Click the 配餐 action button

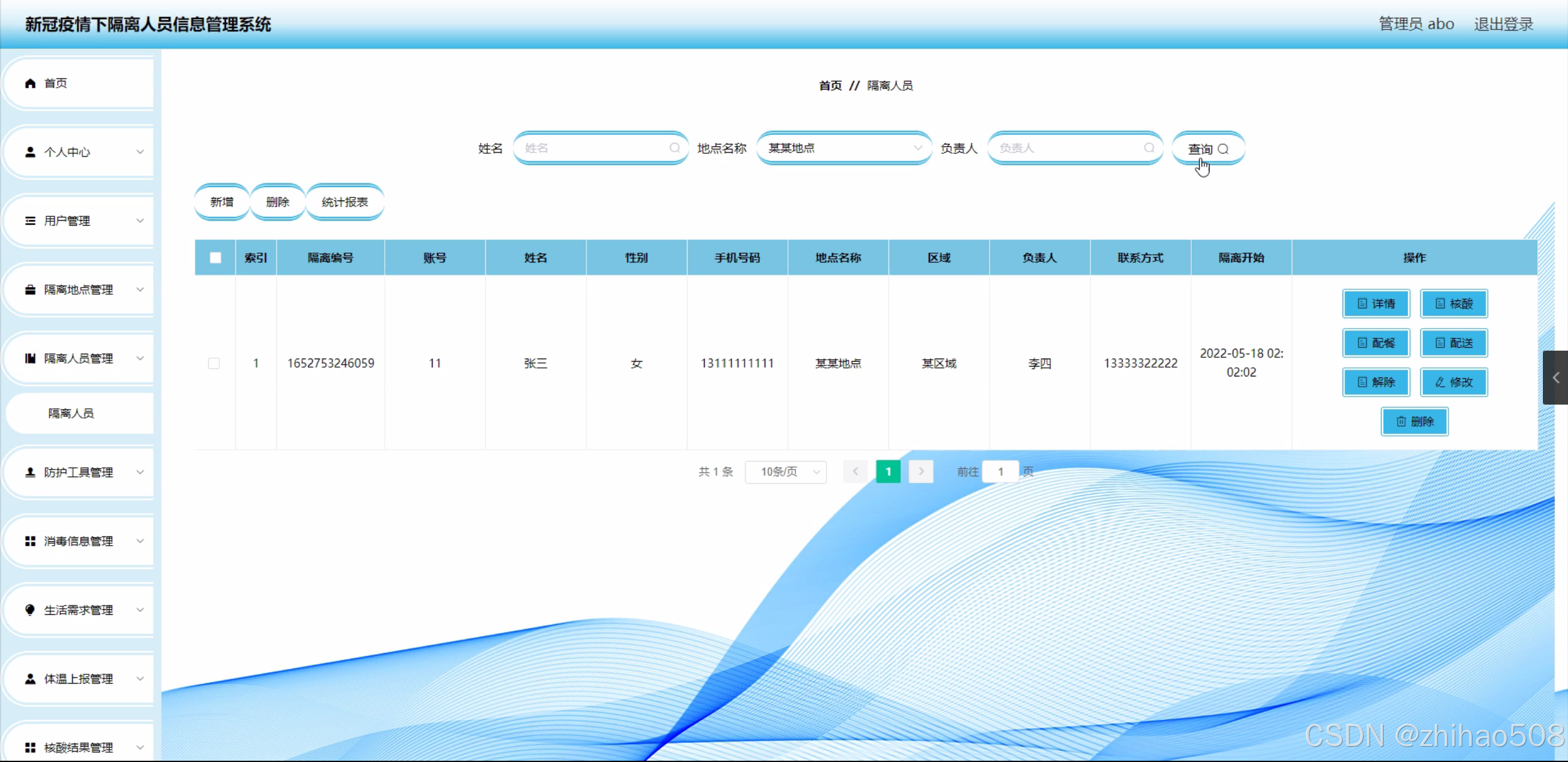pos(1376,343)
